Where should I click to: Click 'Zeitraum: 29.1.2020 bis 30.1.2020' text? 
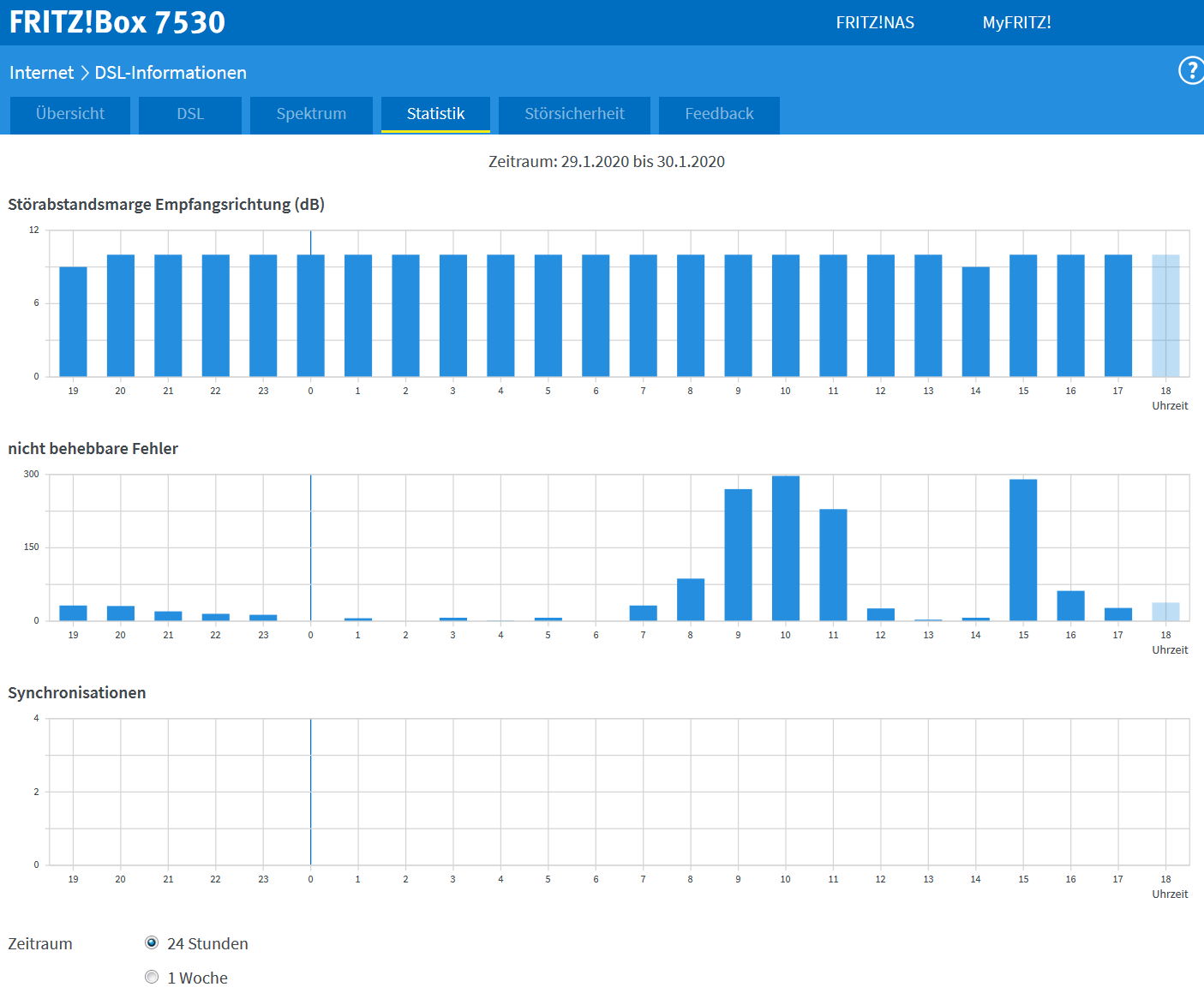607,161
